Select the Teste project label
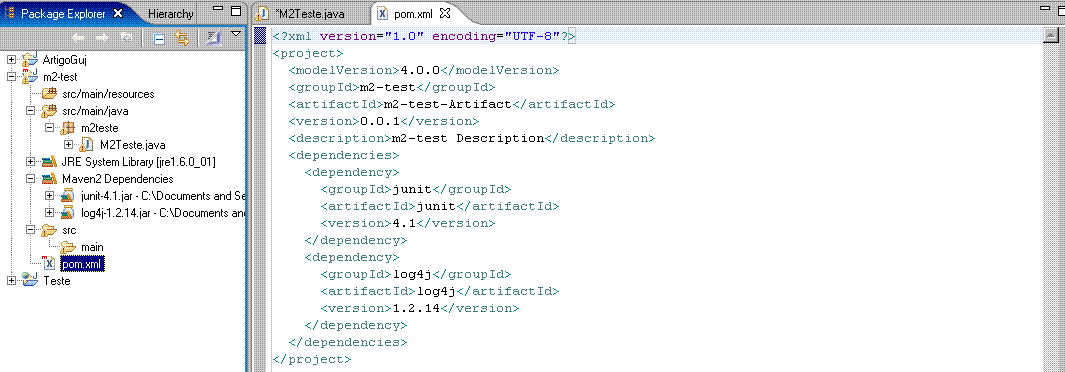1065x372 pixels. [56, 281]
